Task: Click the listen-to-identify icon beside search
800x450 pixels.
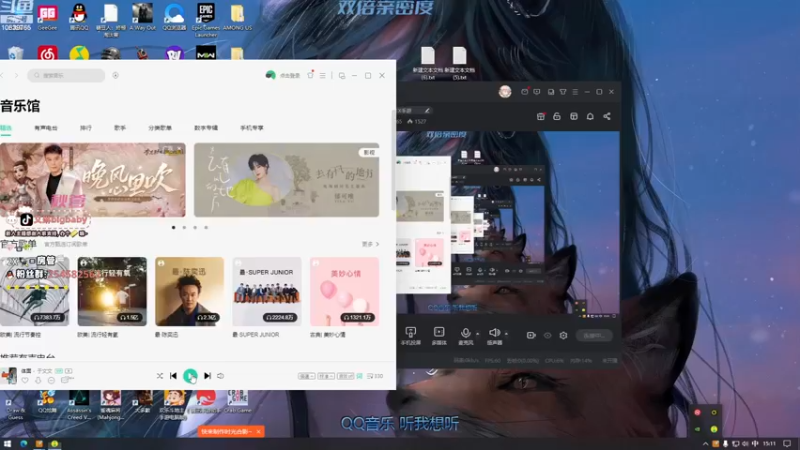Action: [x=116, y=76]
